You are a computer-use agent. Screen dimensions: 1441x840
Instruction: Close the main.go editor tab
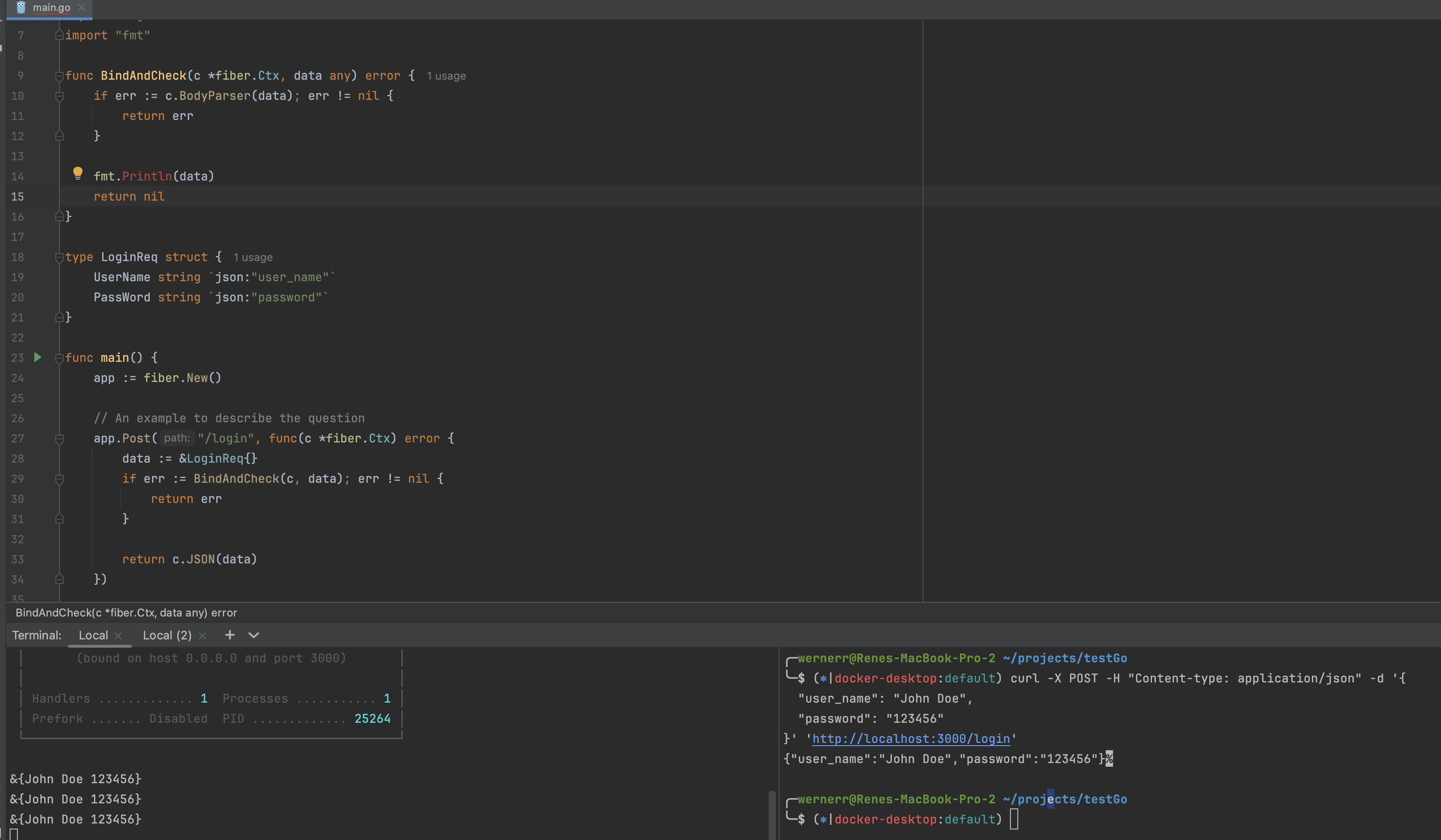pyautogui.click(x=82, y=7)
